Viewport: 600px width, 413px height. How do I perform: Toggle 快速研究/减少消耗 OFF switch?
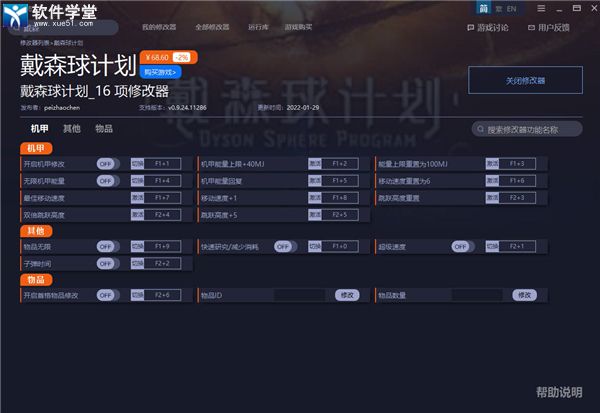tap(285, 246)
